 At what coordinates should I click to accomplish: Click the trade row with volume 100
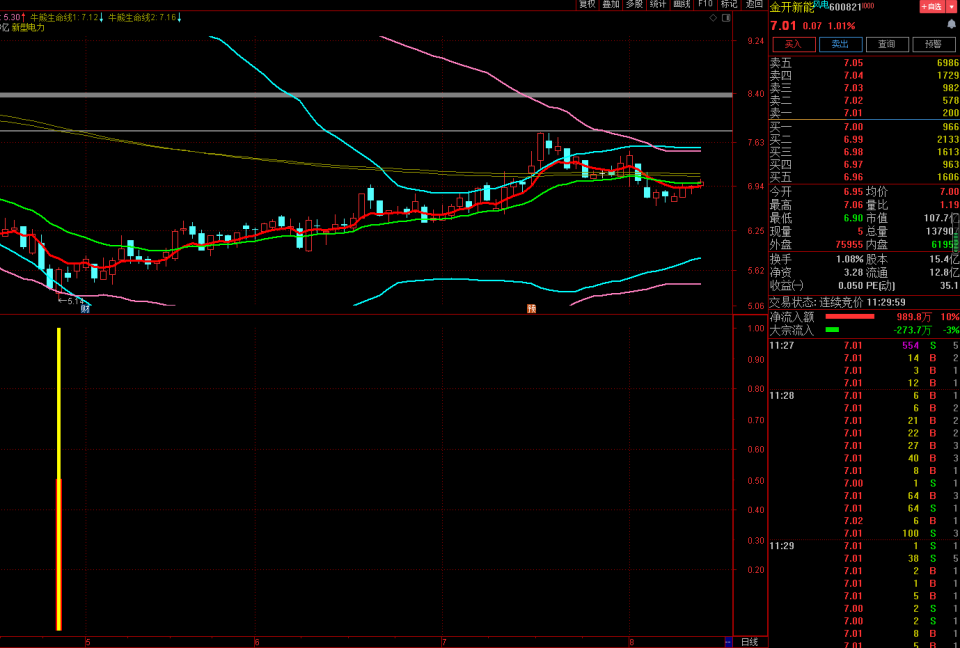864,533
